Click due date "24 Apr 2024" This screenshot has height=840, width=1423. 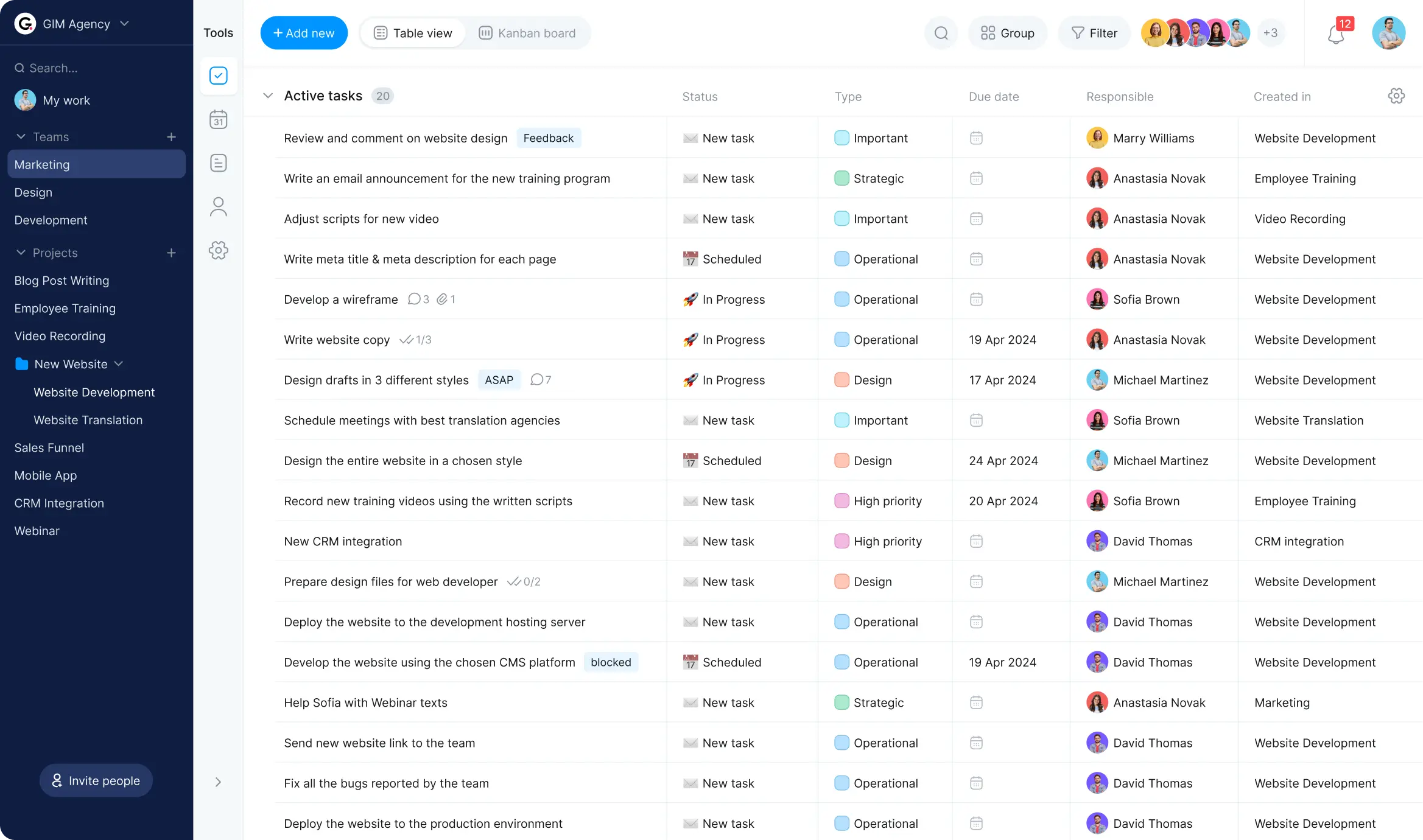click(x=1003, y=461)
